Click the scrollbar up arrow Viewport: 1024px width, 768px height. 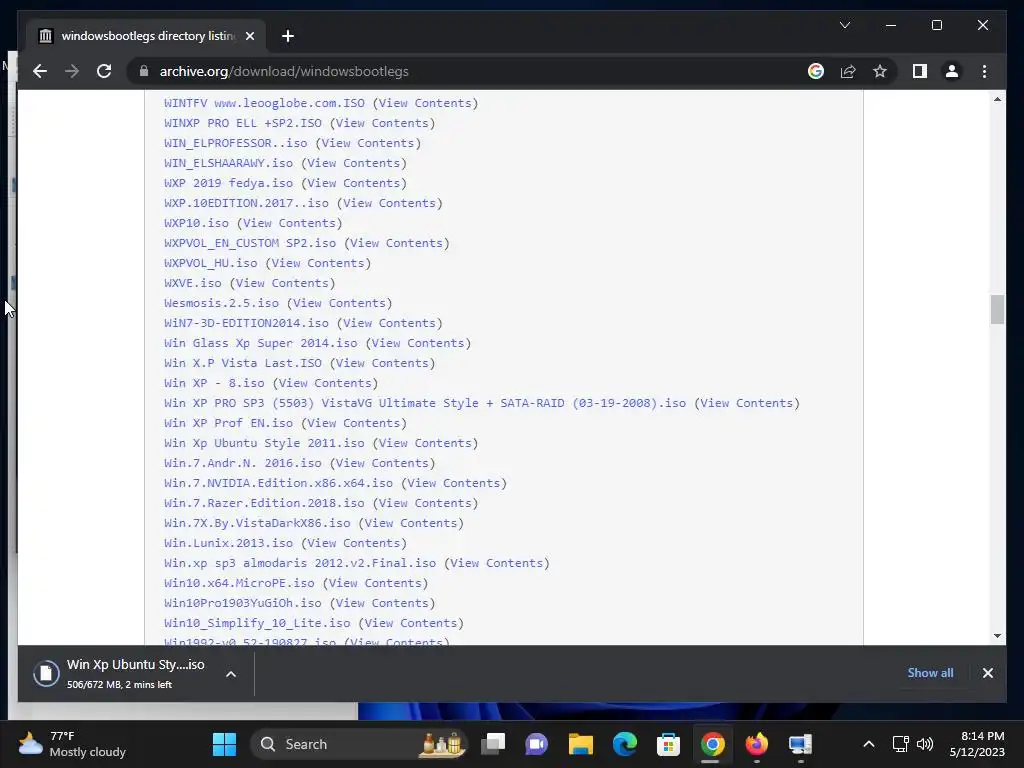(x=997, y=99)
